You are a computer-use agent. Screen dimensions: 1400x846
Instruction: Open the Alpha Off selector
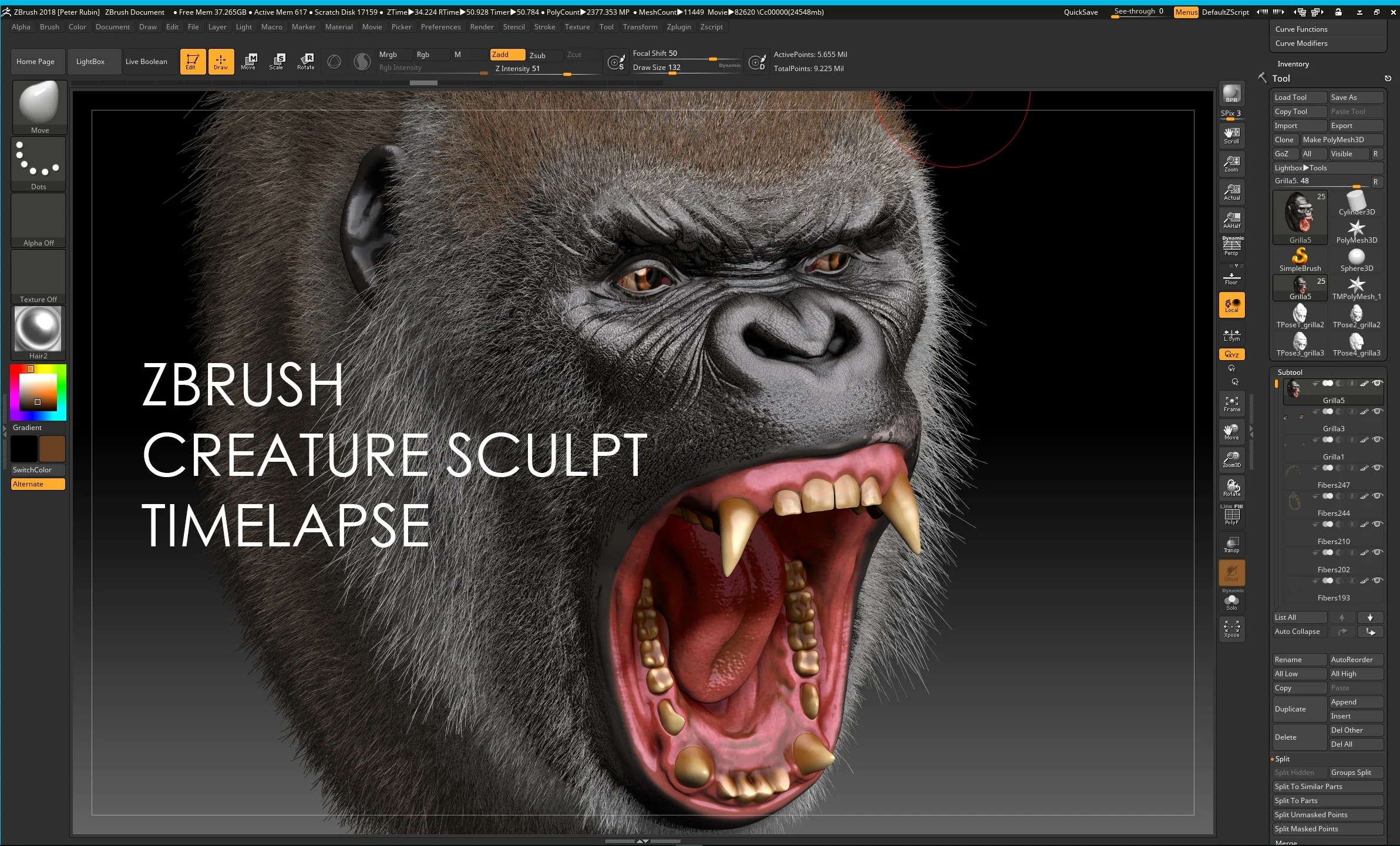coord(38,220)
